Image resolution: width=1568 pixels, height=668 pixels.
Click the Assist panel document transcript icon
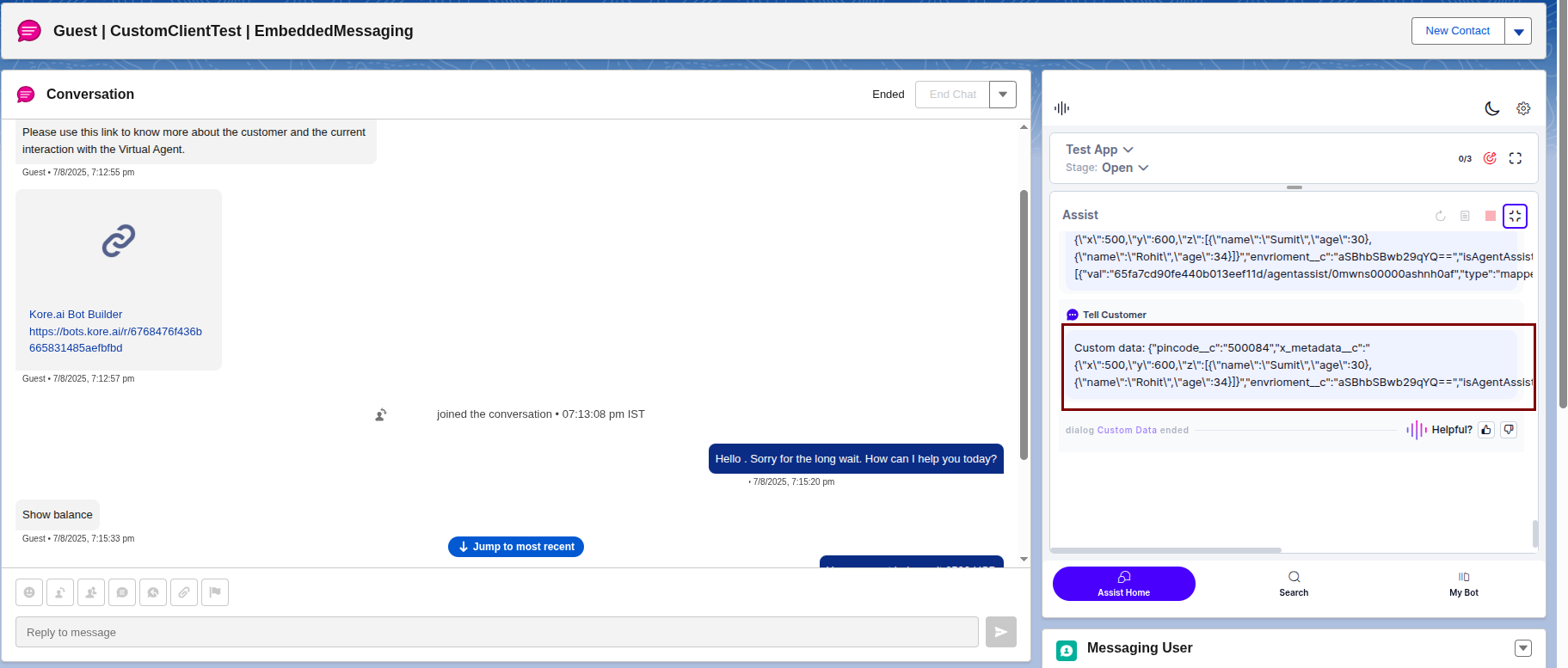[1465, 216]
